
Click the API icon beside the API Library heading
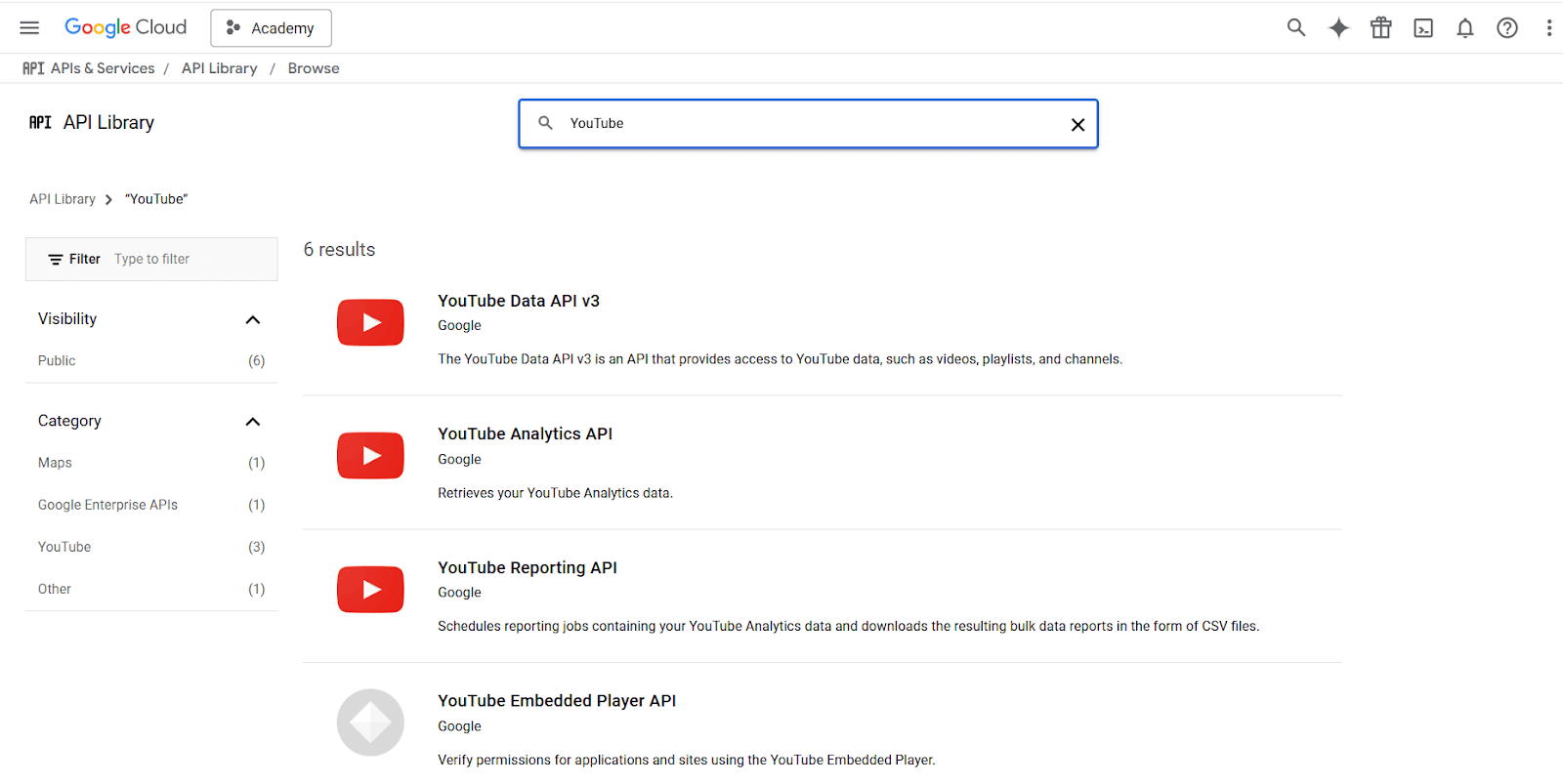40,122
